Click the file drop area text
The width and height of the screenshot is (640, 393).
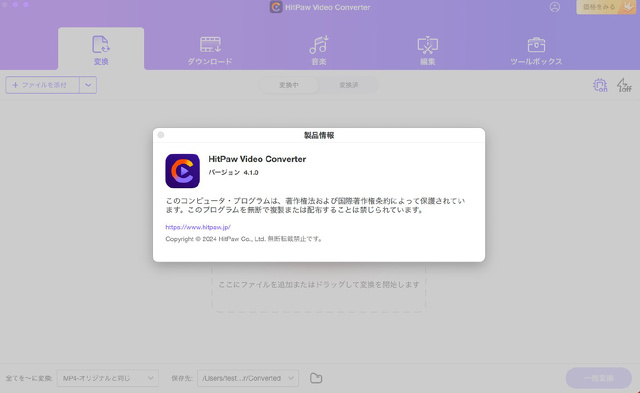[x=319, y=284]
